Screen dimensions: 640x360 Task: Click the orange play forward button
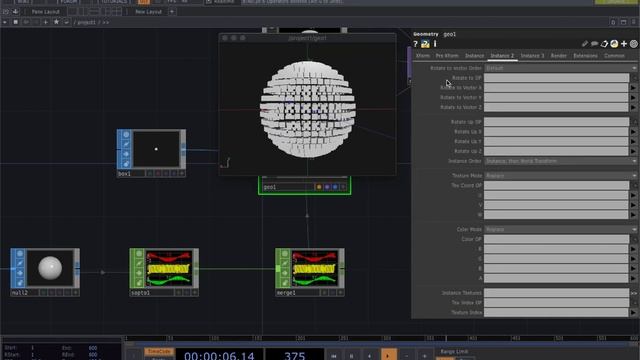(x=389, y=355)
